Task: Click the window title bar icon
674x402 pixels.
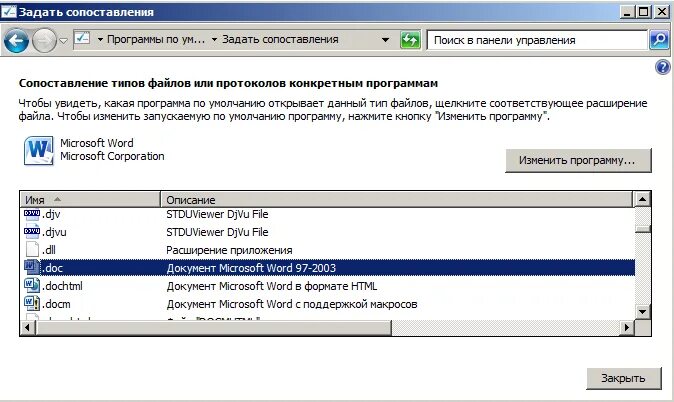Action: pos(9,12)
